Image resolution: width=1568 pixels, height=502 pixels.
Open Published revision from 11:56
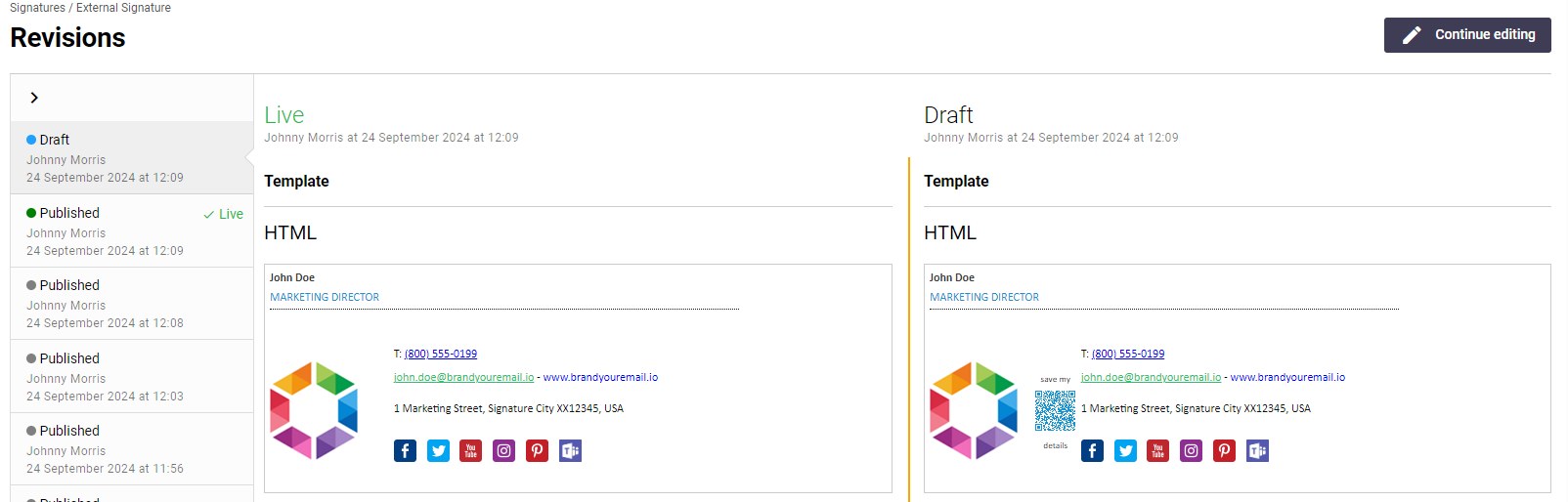click(x=132, y=449)
